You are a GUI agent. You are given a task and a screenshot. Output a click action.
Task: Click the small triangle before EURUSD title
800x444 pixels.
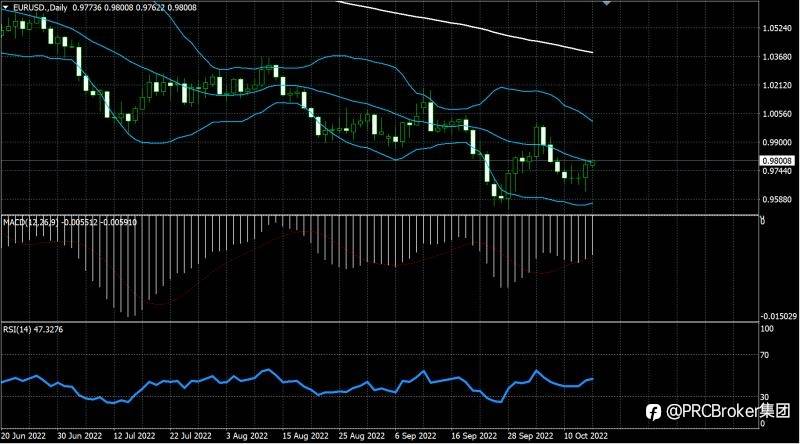(6, 8)
